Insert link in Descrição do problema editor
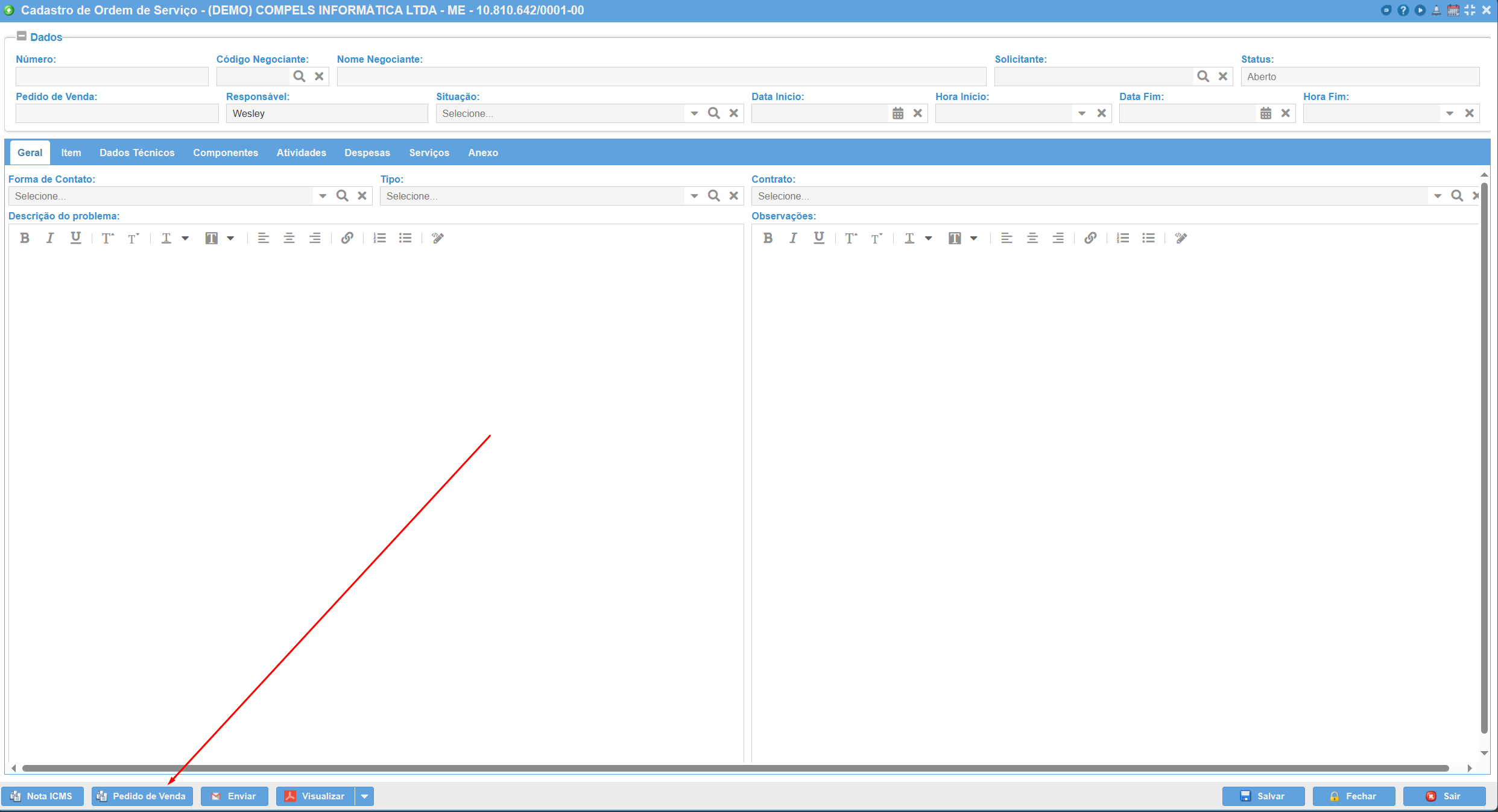 pos(347,238)
